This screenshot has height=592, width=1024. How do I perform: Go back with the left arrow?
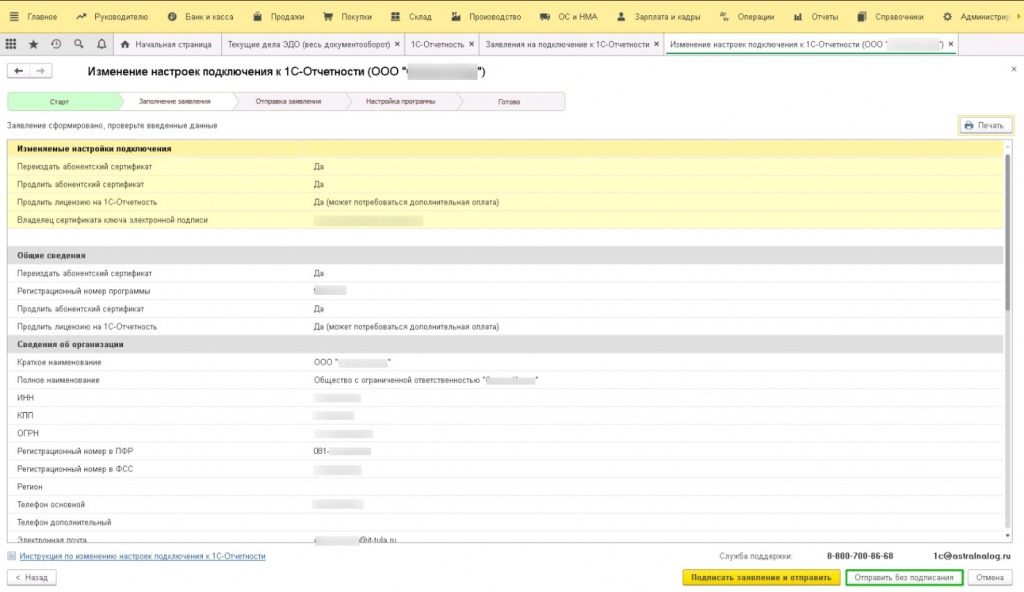pos(18,71)
